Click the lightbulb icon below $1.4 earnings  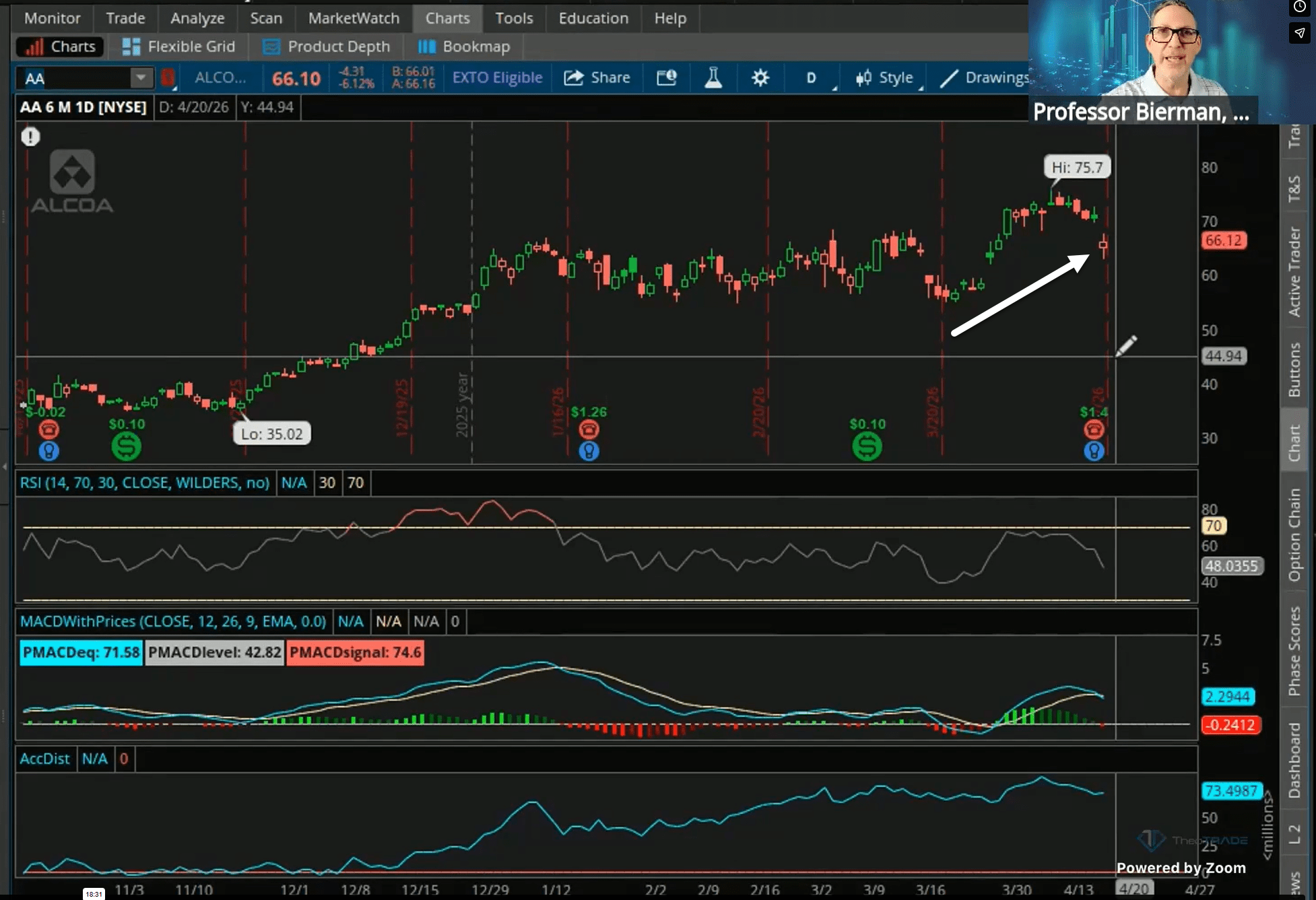point(1094,450)
